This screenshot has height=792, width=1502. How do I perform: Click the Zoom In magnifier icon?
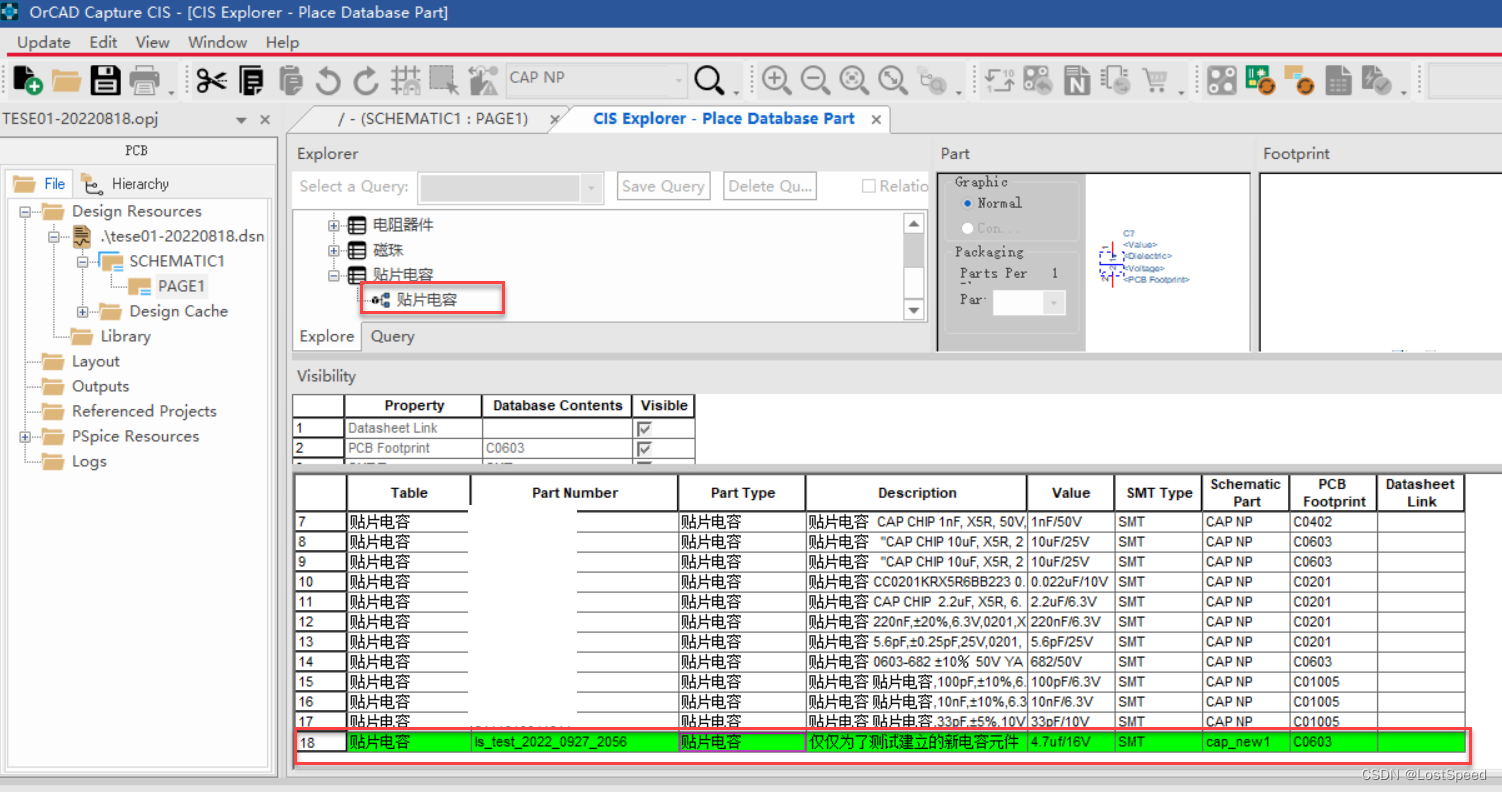click(x=776, y=80)
